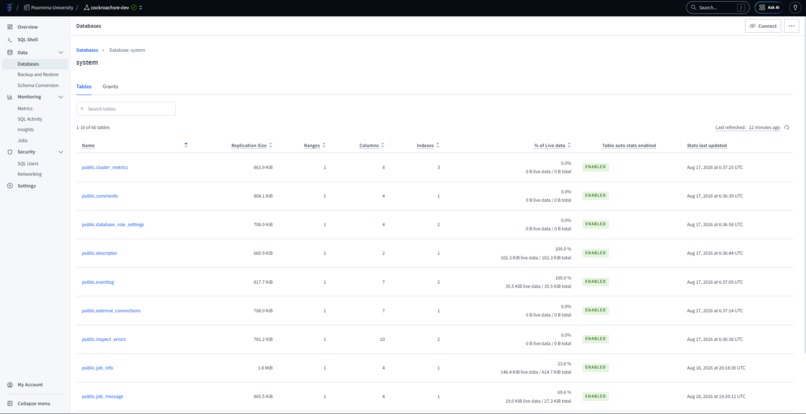Open the three-dot more actions menu
Viewport: 806px width, 414px height.
pos(792,26)
